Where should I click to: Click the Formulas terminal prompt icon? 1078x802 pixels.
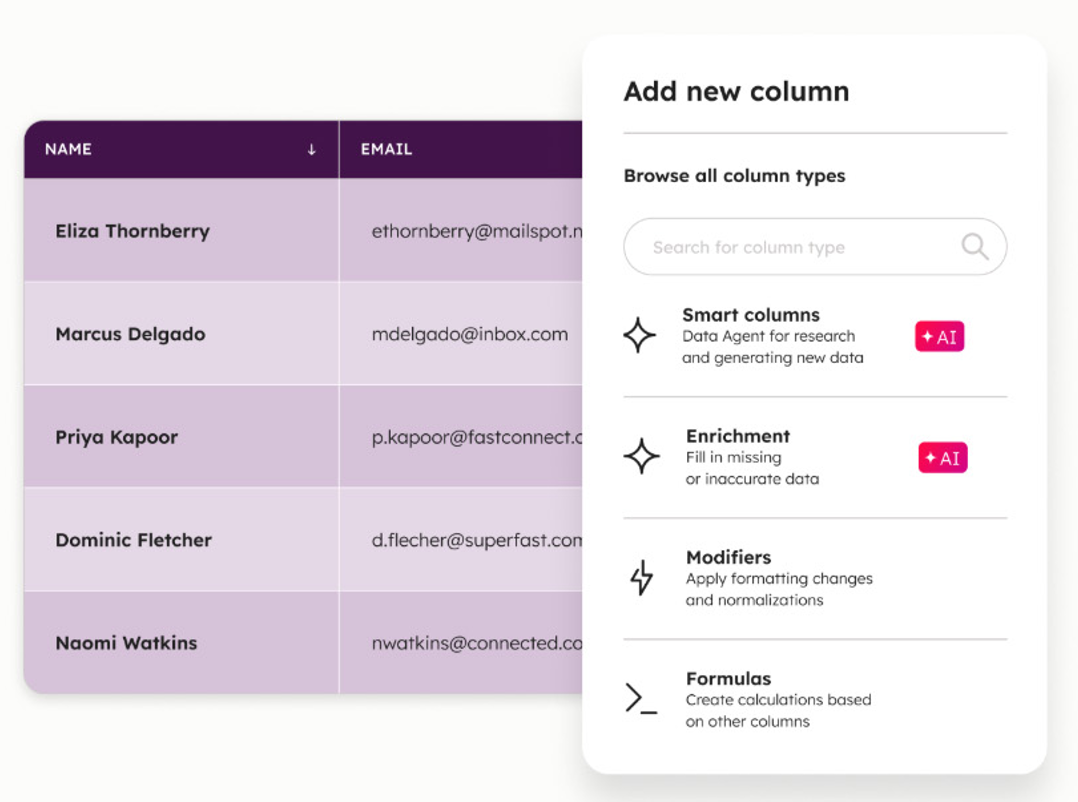(641, 698)
